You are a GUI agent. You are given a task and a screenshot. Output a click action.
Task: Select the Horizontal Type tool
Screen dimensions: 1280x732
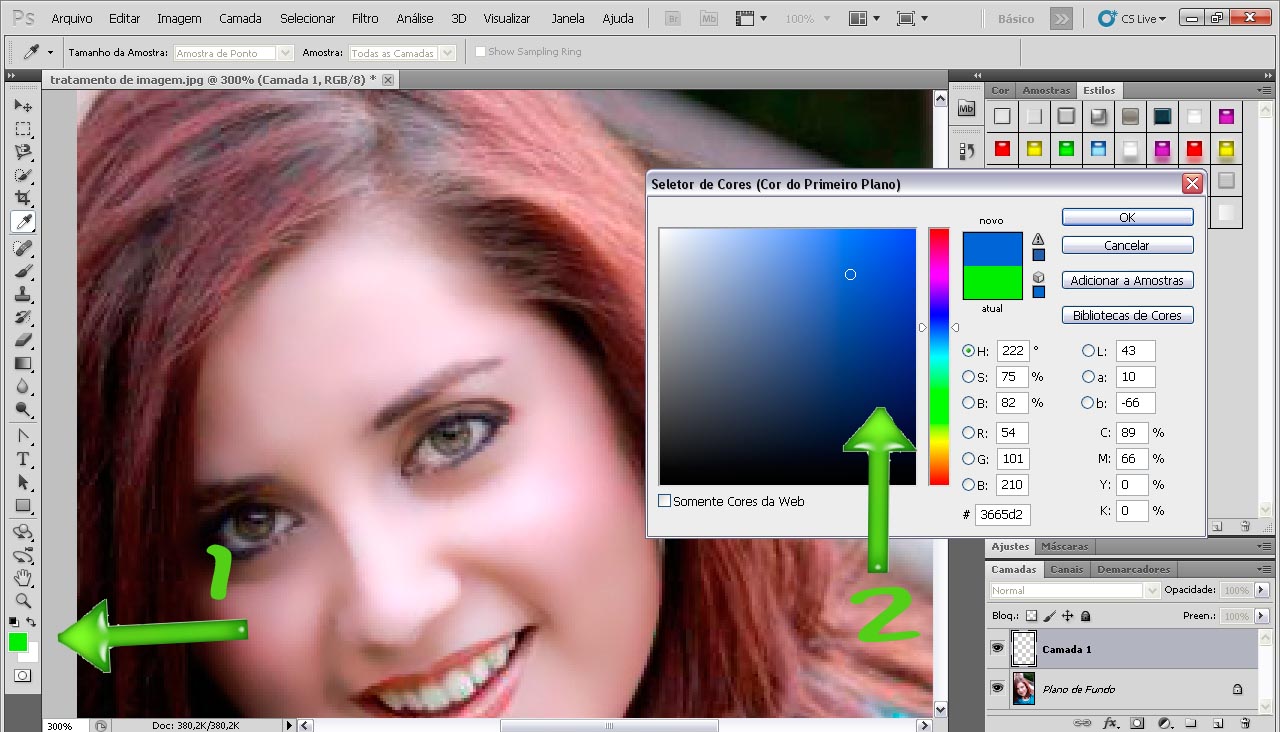pyautogui.click(x=23, y=459)
